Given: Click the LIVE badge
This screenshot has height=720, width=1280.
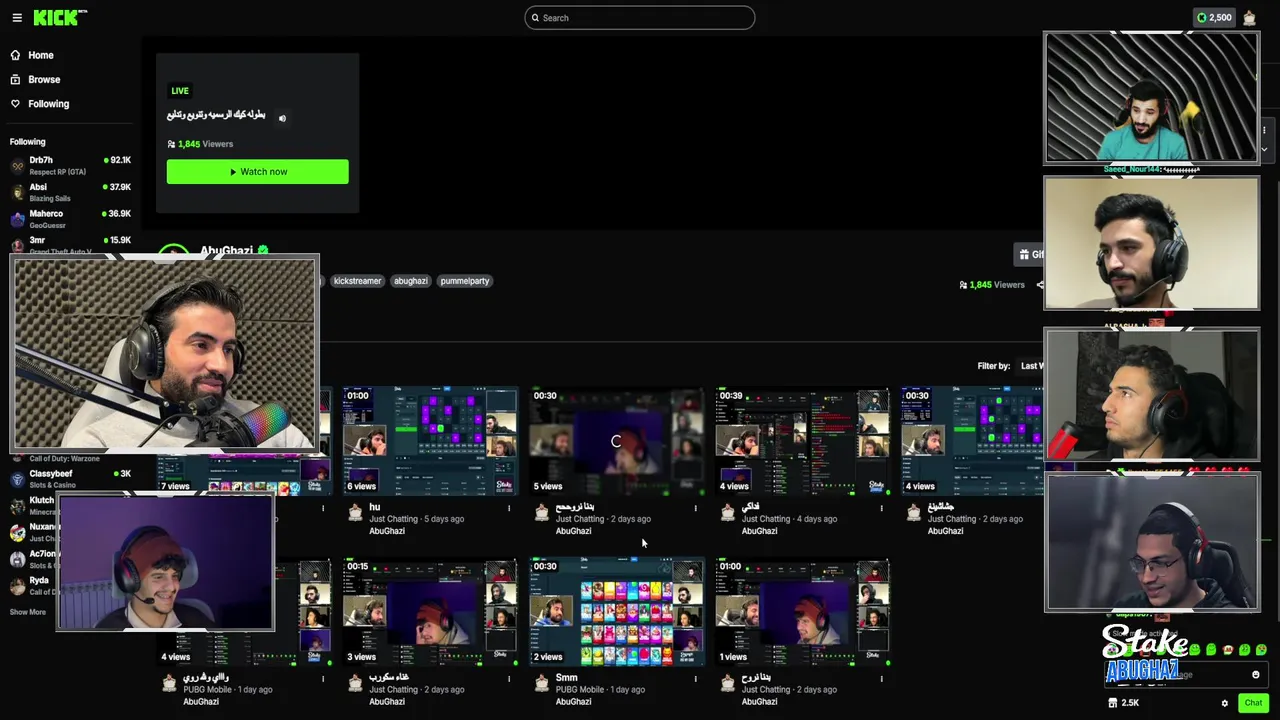Looking at the screenshot, I should 180,91.
